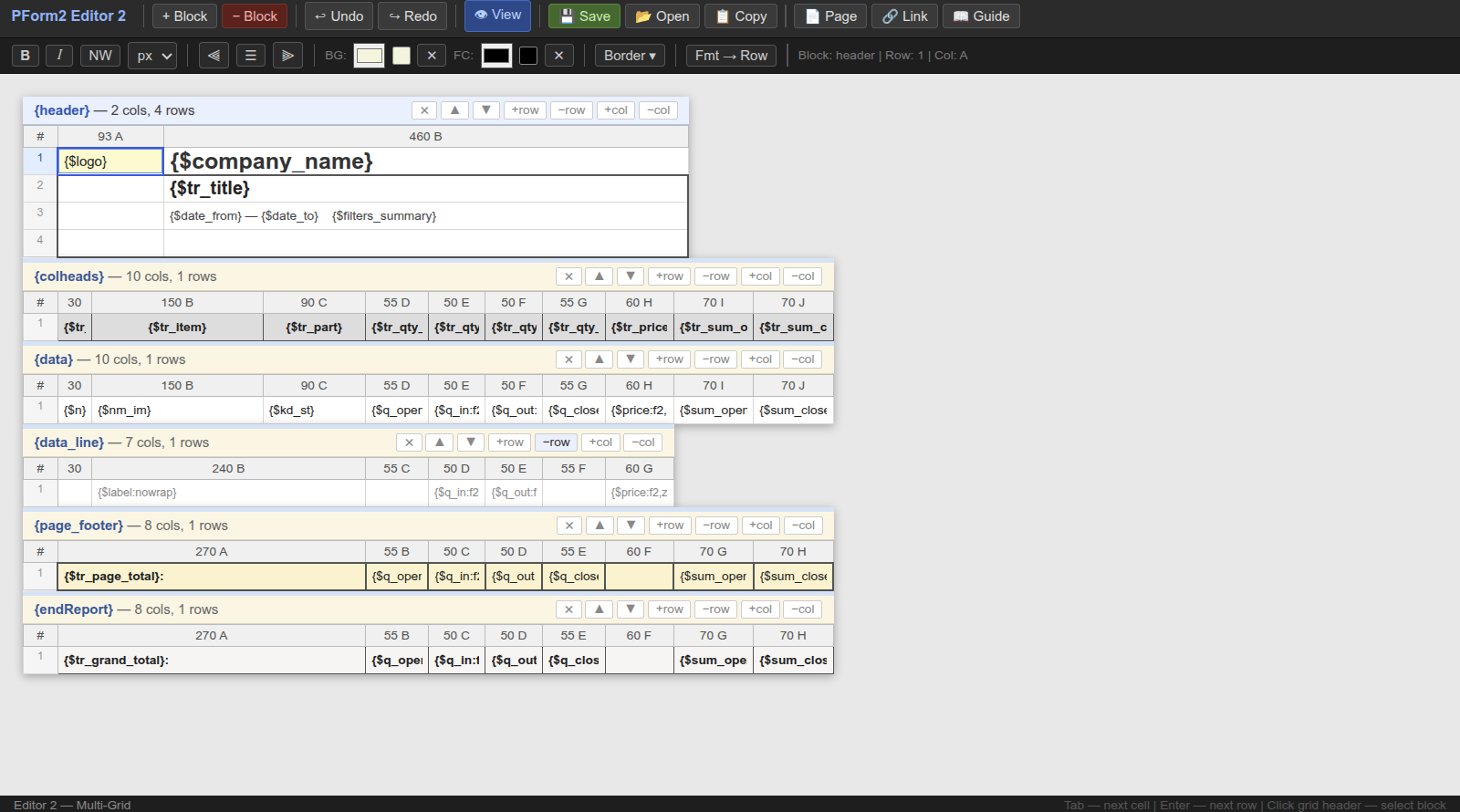Screen dimensions: 1460x812
Task: Delete the colheads block
Action: point(568,276)
